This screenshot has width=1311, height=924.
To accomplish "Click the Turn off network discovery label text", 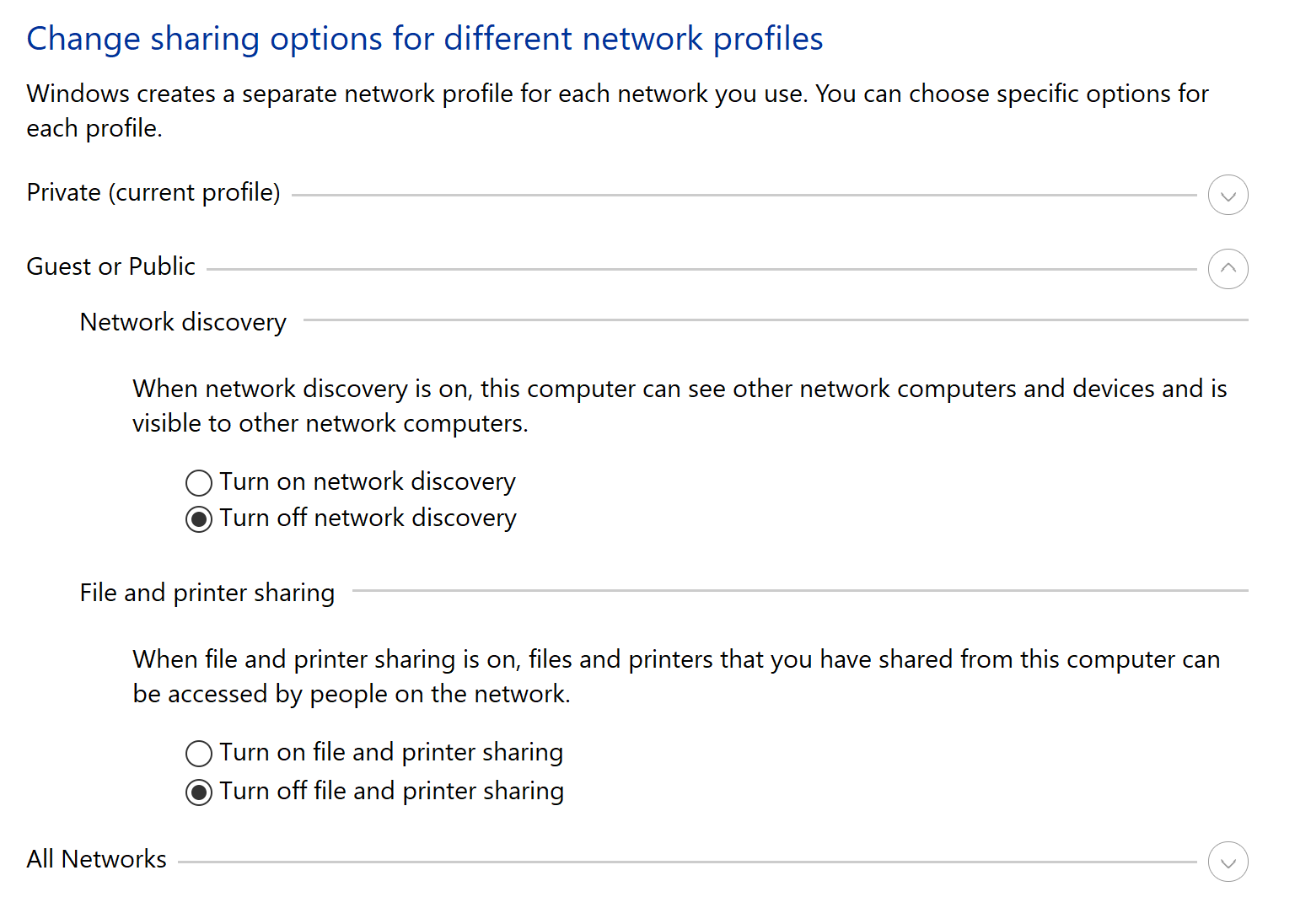I will pyautogui.click(x=368, y=518).
